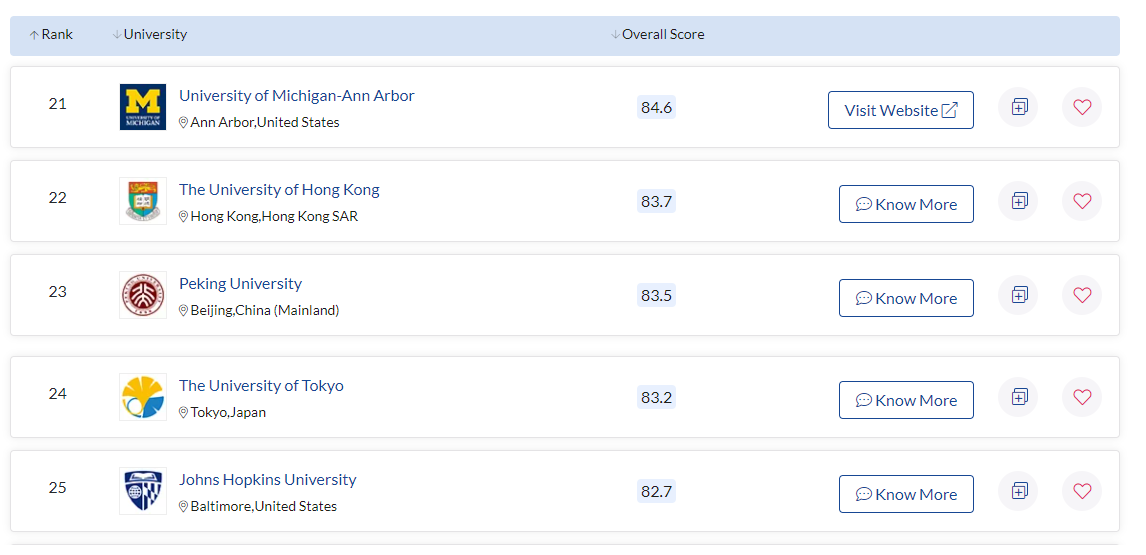The width and height of the screenshot is (1146, 555).
Task: Add Peking University to compare list
Action: point(1018,295)
